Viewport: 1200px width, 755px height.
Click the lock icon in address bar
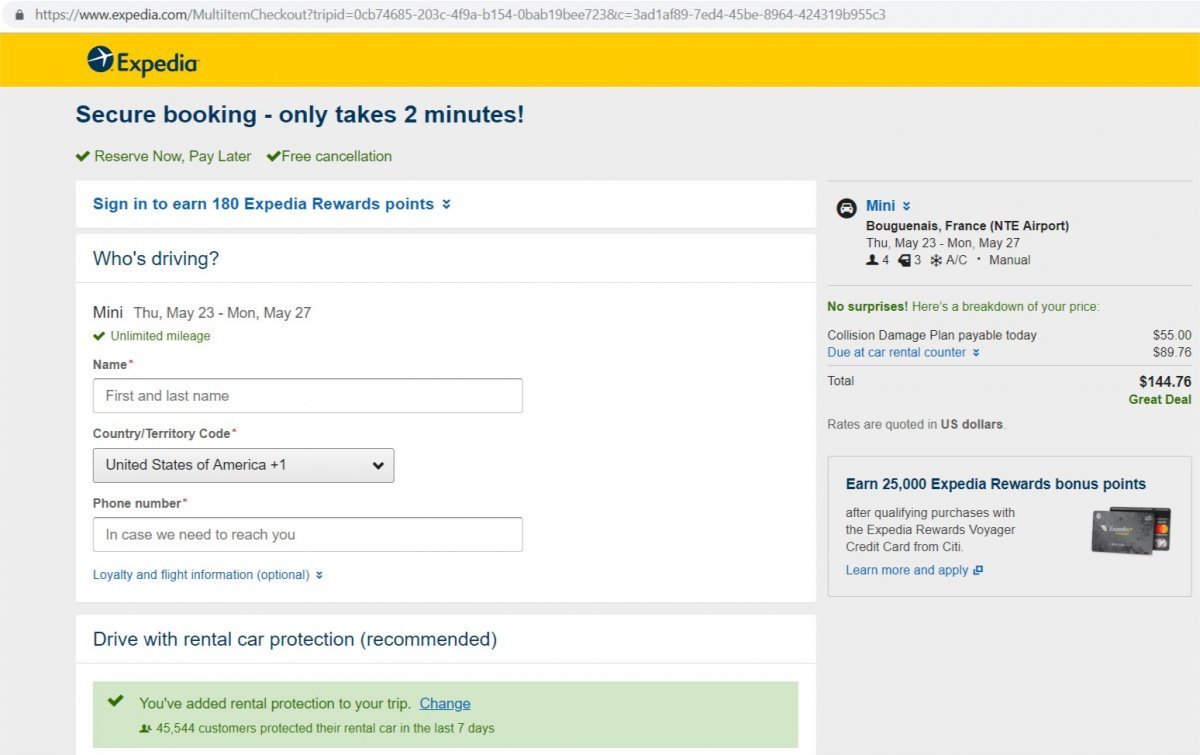click(x=18, y=15)
